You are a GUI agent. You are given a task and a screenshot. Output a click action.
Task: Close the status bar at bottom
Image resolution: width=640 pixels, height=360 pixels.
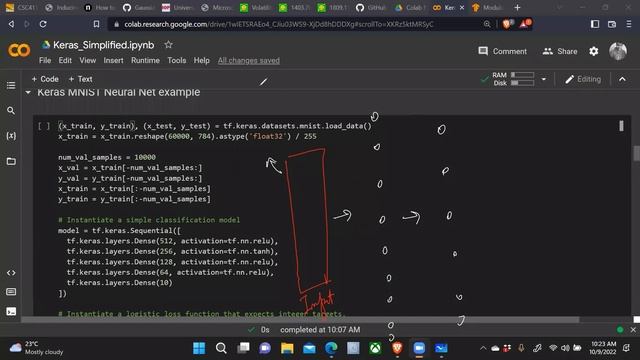point(633,330)
